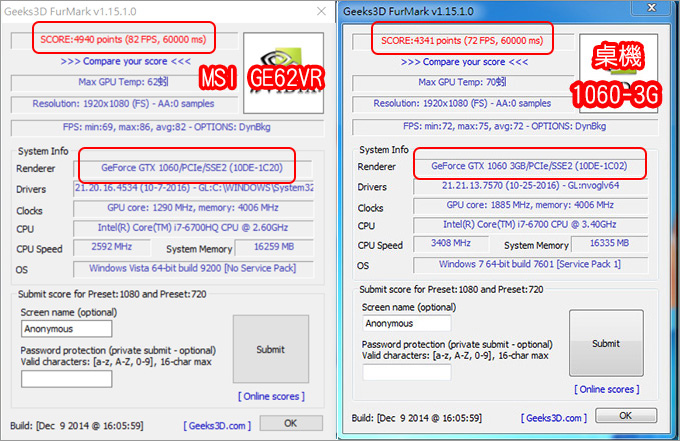
Task: Click 'Windows 7 64-bit build 7601' OS field
Action: click(x=531, y=265)
